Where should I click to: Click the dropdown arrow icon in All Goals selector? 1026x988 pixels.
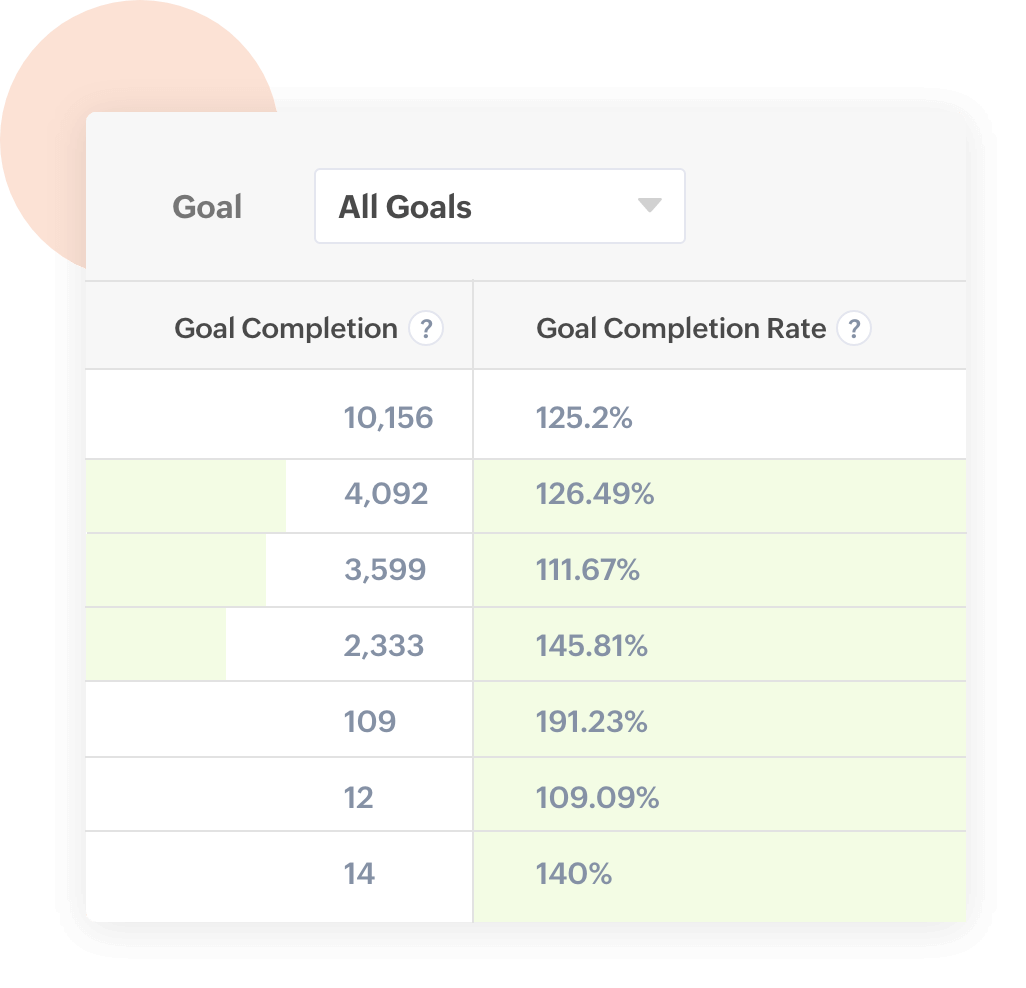[650, 206]
